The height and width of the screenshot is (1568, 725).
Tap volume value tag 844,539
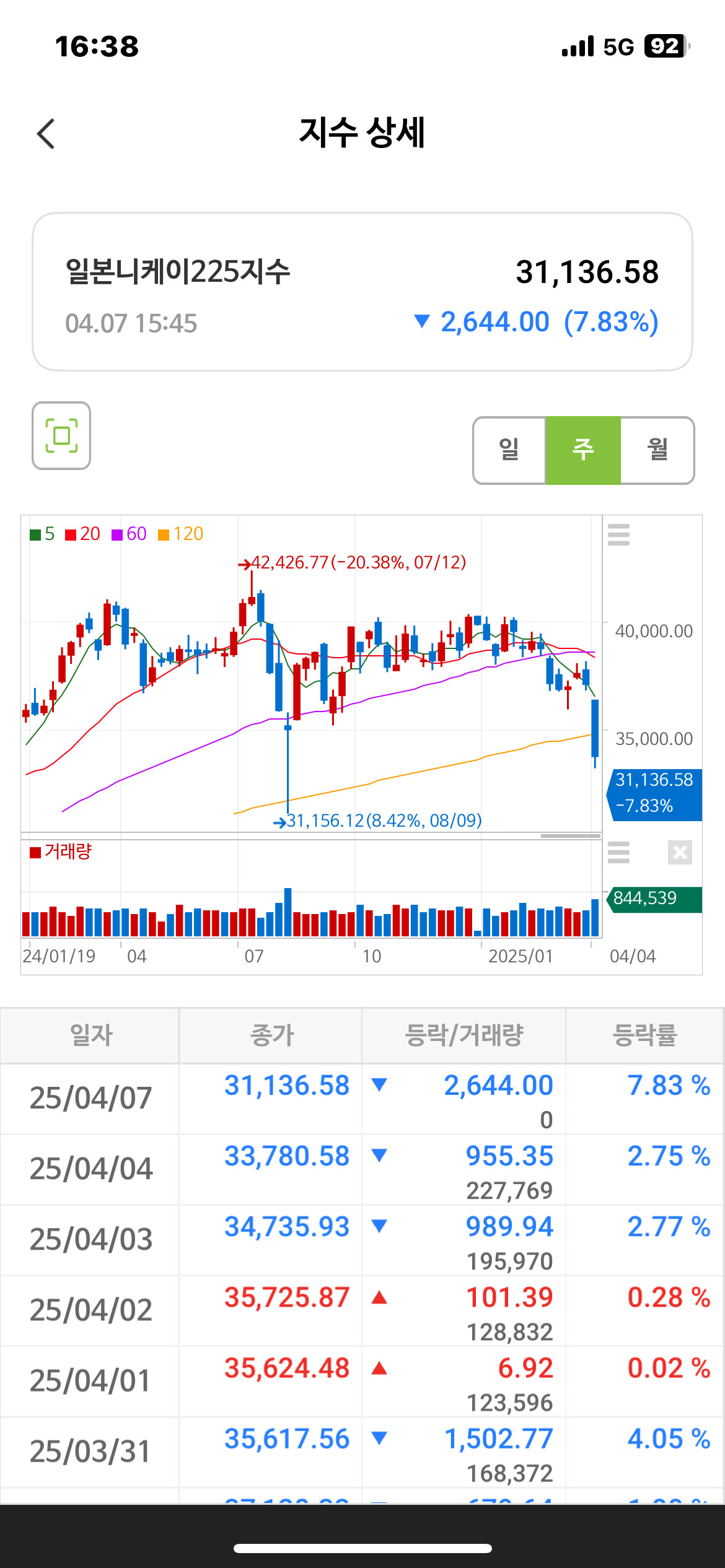654,899
